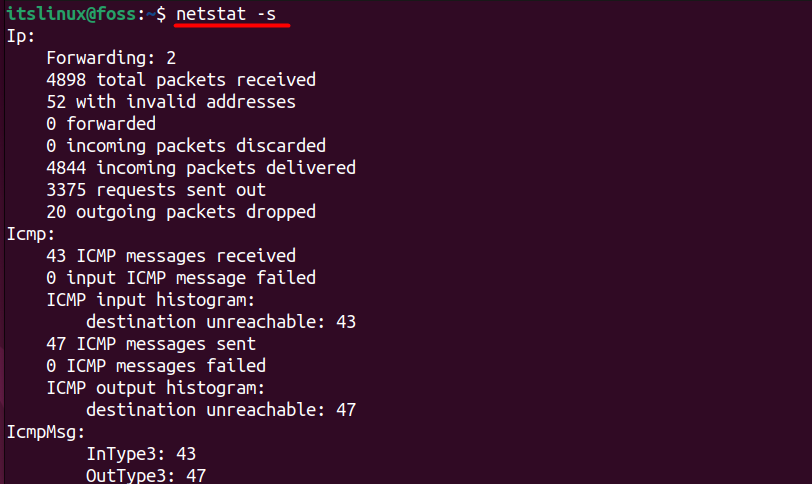Select the IcmpMsg: section header
812x484 pixels.
point(46,432)
